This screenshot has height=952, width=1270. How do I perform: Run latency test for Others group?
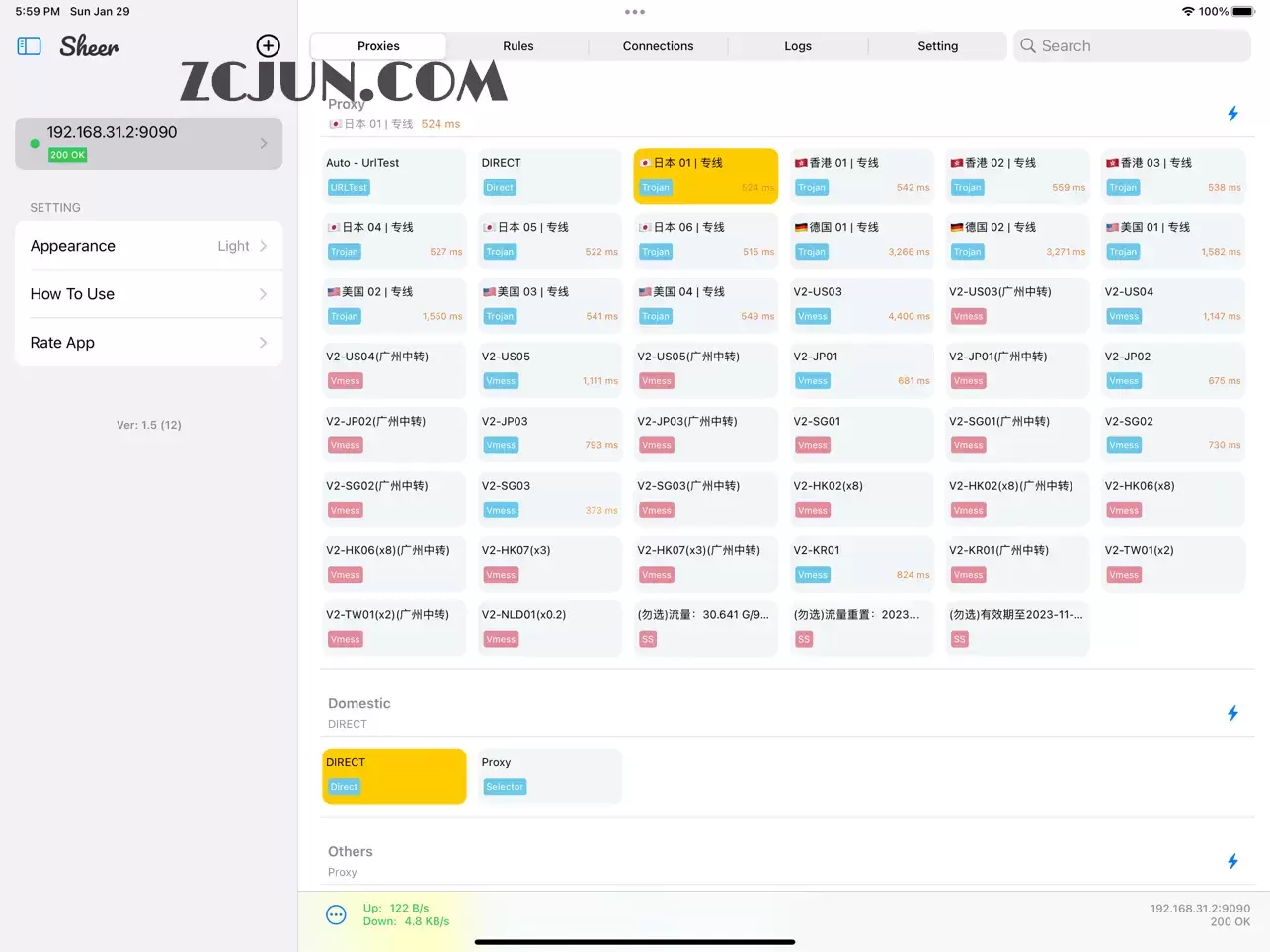(1232, 861)
